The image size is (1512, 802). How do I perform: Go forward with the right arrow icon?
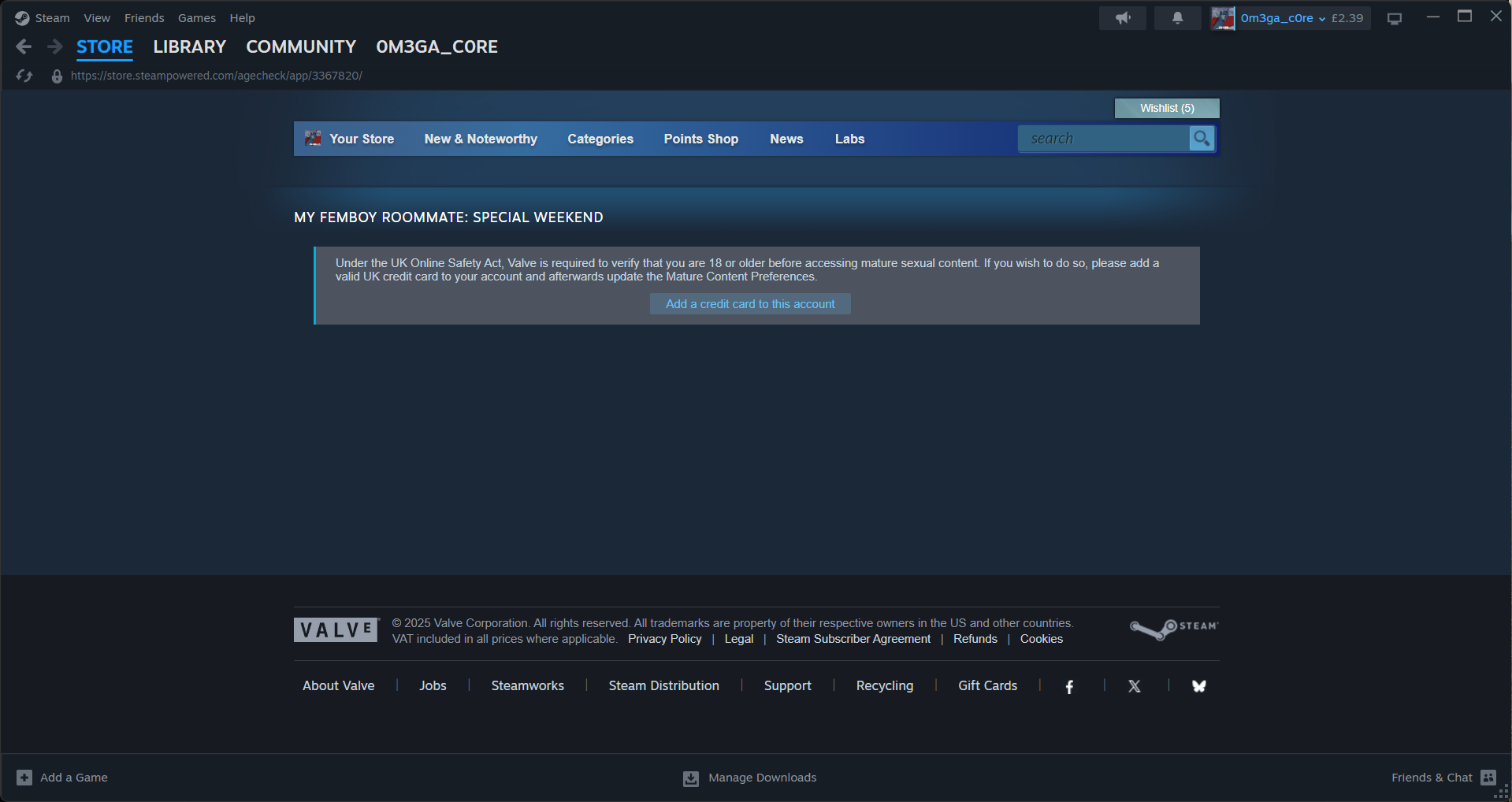click(x=54, y=47)
